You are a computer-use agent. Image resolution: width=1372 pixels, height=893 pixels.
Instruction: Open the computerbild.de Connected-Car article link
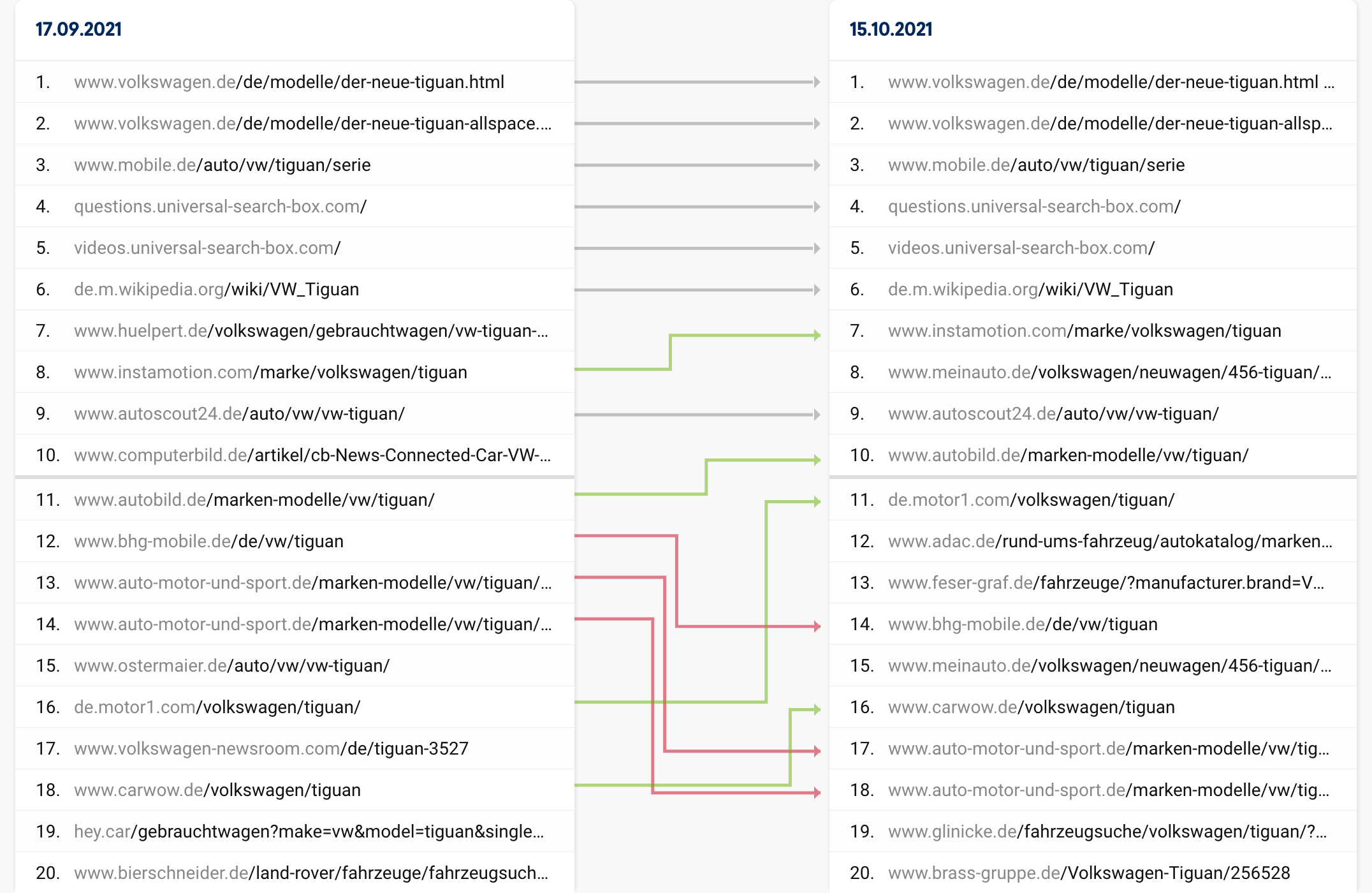(312, 455)
